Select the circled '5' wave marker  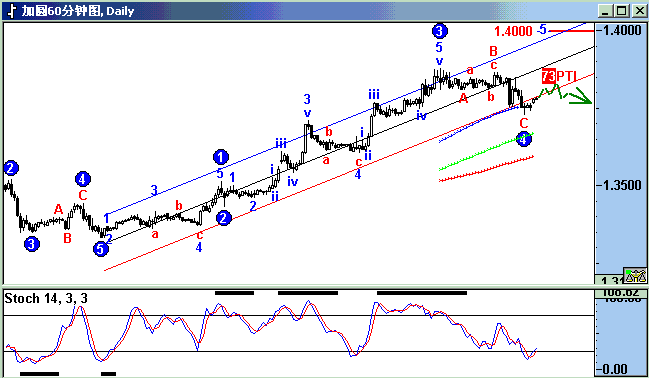point(101,249)
